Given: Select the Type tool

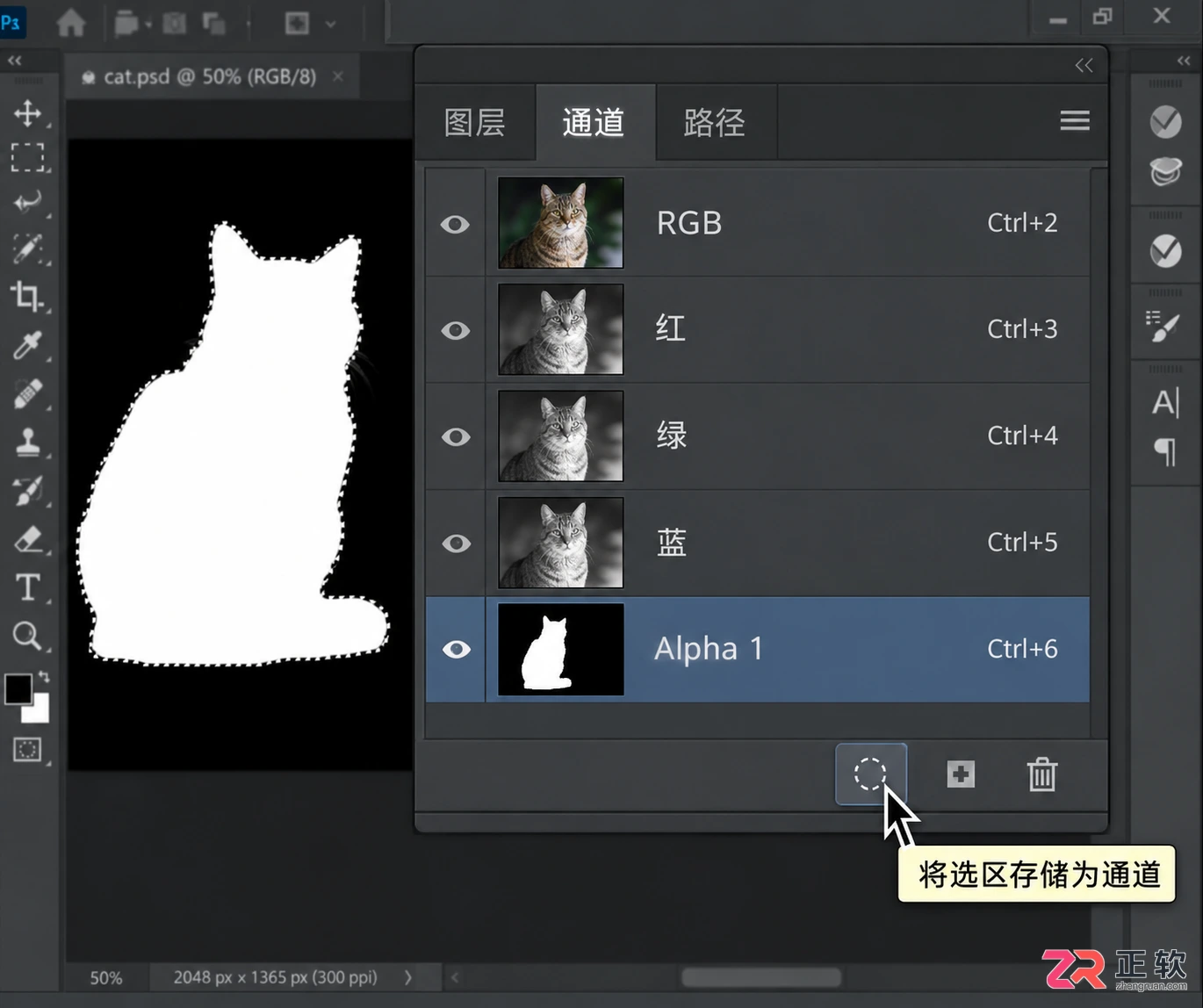Looking at the screenshot, I should click(27, 587).
